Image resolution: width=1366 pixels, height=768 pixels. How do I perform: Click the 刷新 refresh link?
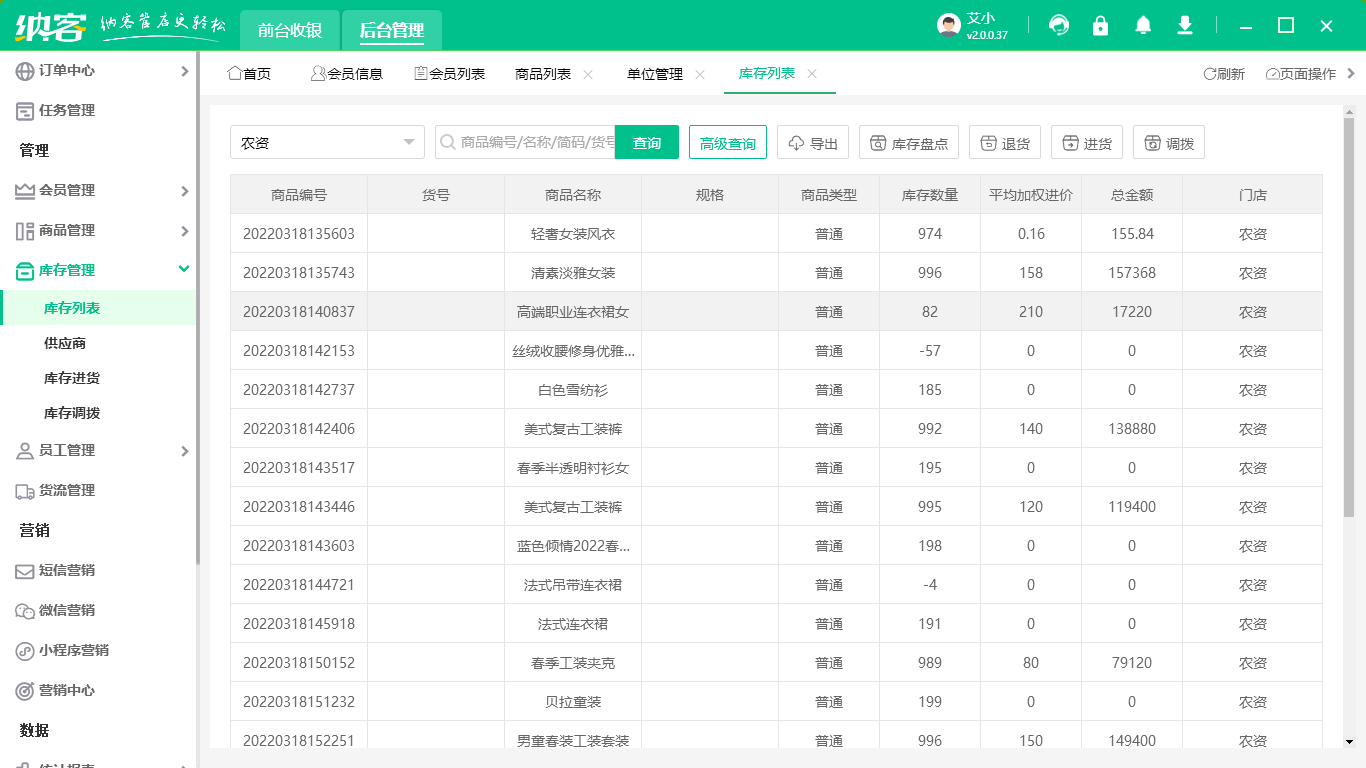coord(1224,74)
